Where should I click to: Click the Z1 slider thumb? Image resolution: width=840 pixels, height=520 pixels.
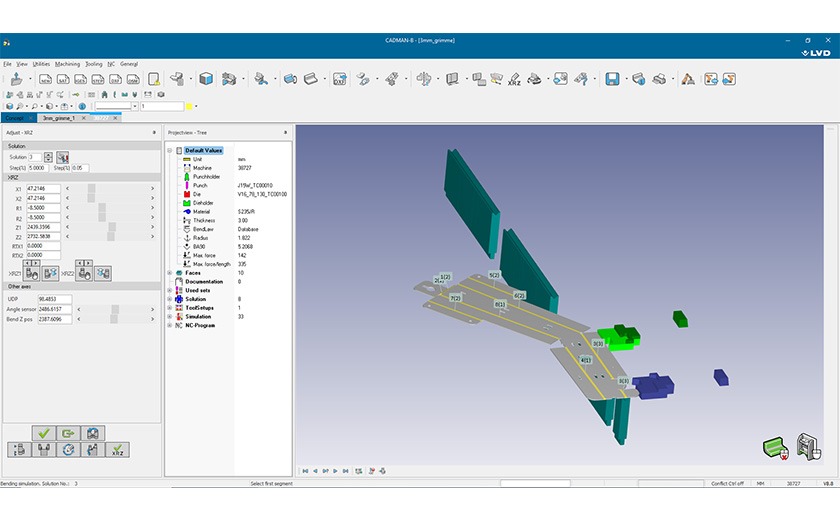(x=112, y=227)
